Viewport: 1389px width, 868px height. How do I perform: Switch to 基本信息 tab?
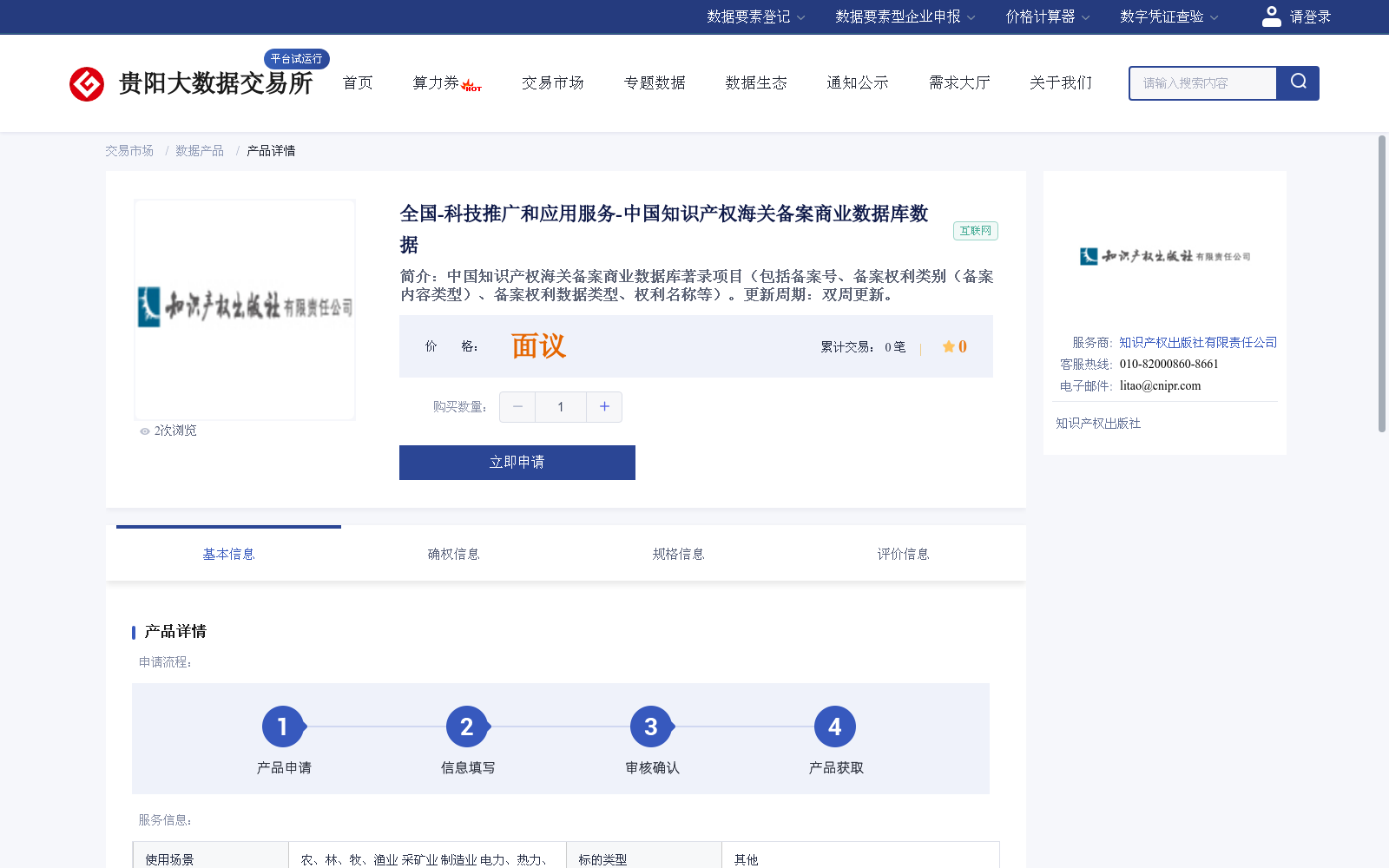tap(228, 554)
